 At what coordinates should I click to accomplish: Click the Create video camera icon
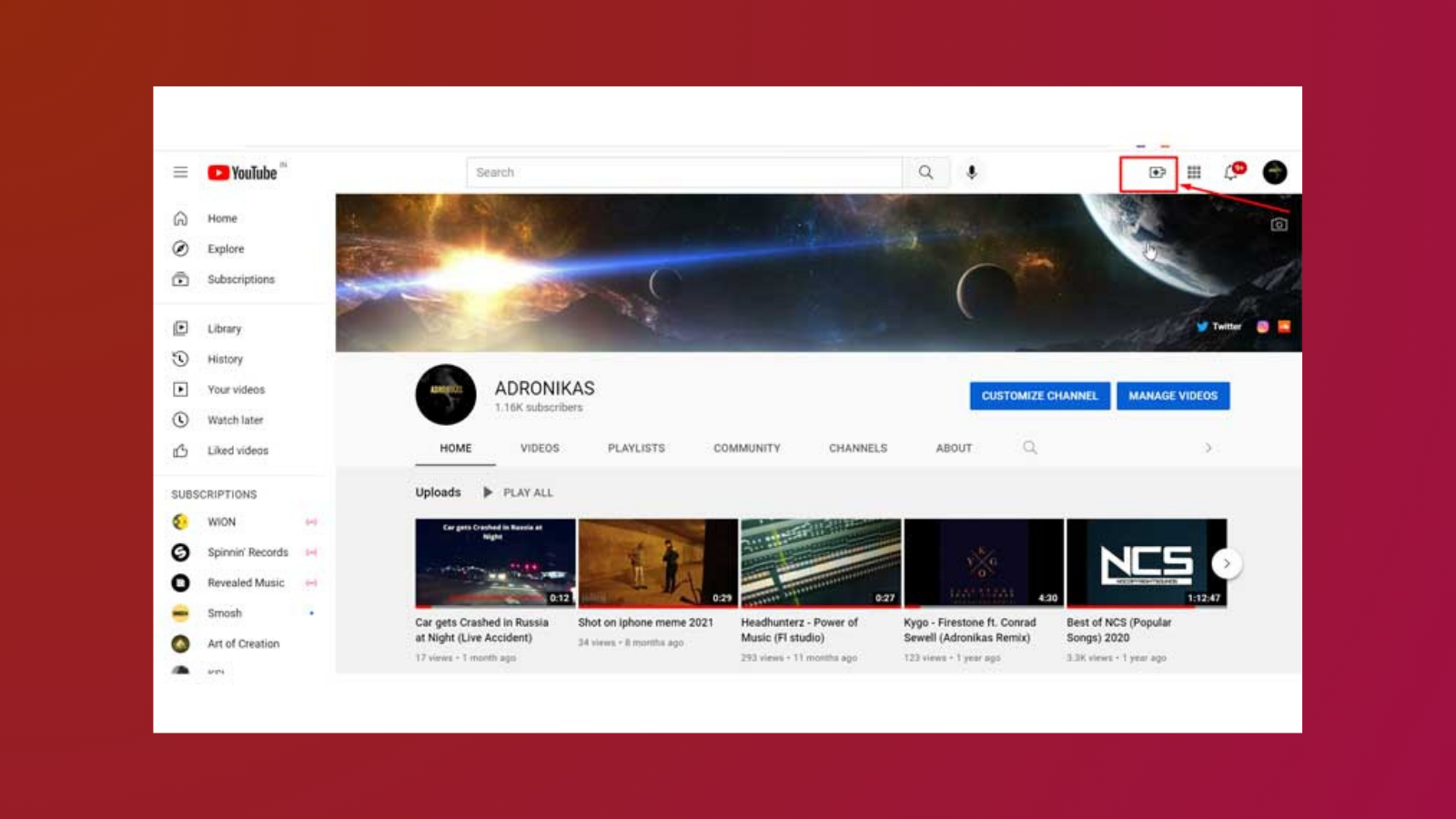(x=1157, y=172)
